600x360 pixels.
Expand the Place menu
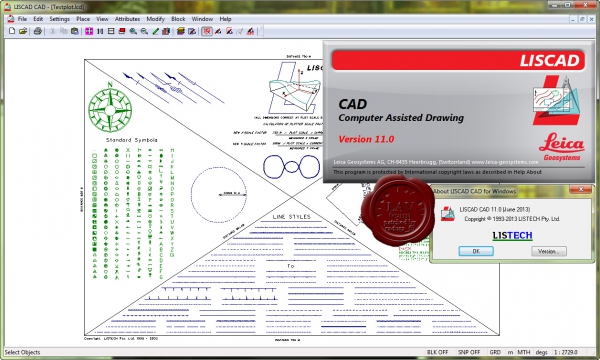[83, 19]
